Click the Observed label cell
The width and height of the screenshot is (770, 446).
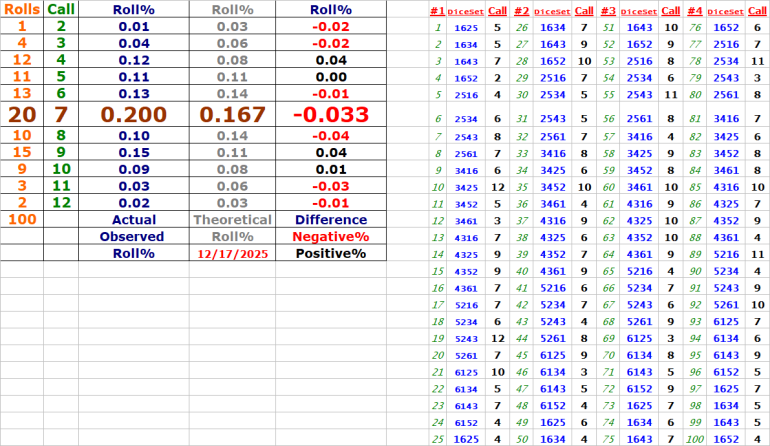[133, 237]
